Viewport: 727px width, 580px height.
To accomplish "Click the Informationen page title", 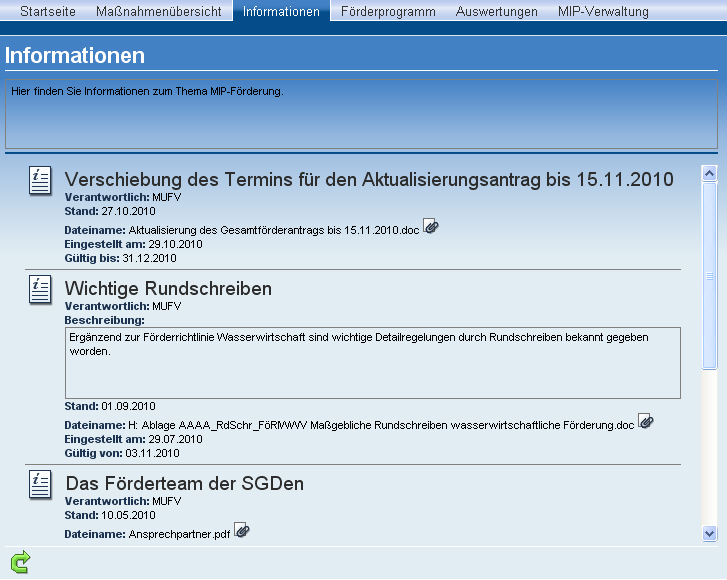I will tap(75, 56).
